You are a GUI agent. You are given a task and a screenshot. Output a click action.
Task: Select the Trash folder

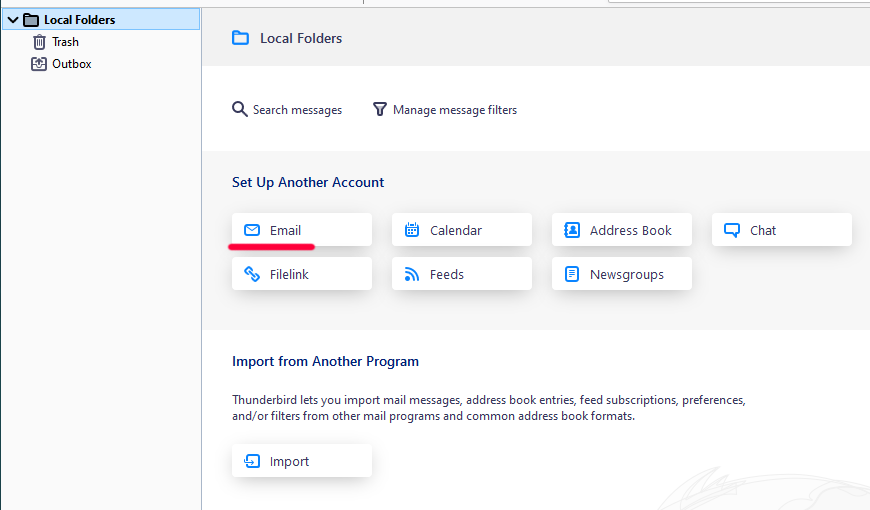65,42
